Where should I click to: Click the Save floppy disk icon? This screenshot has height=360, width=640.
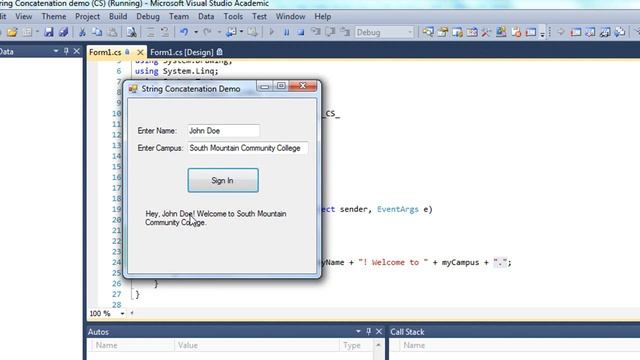click(x=49, y=32)
